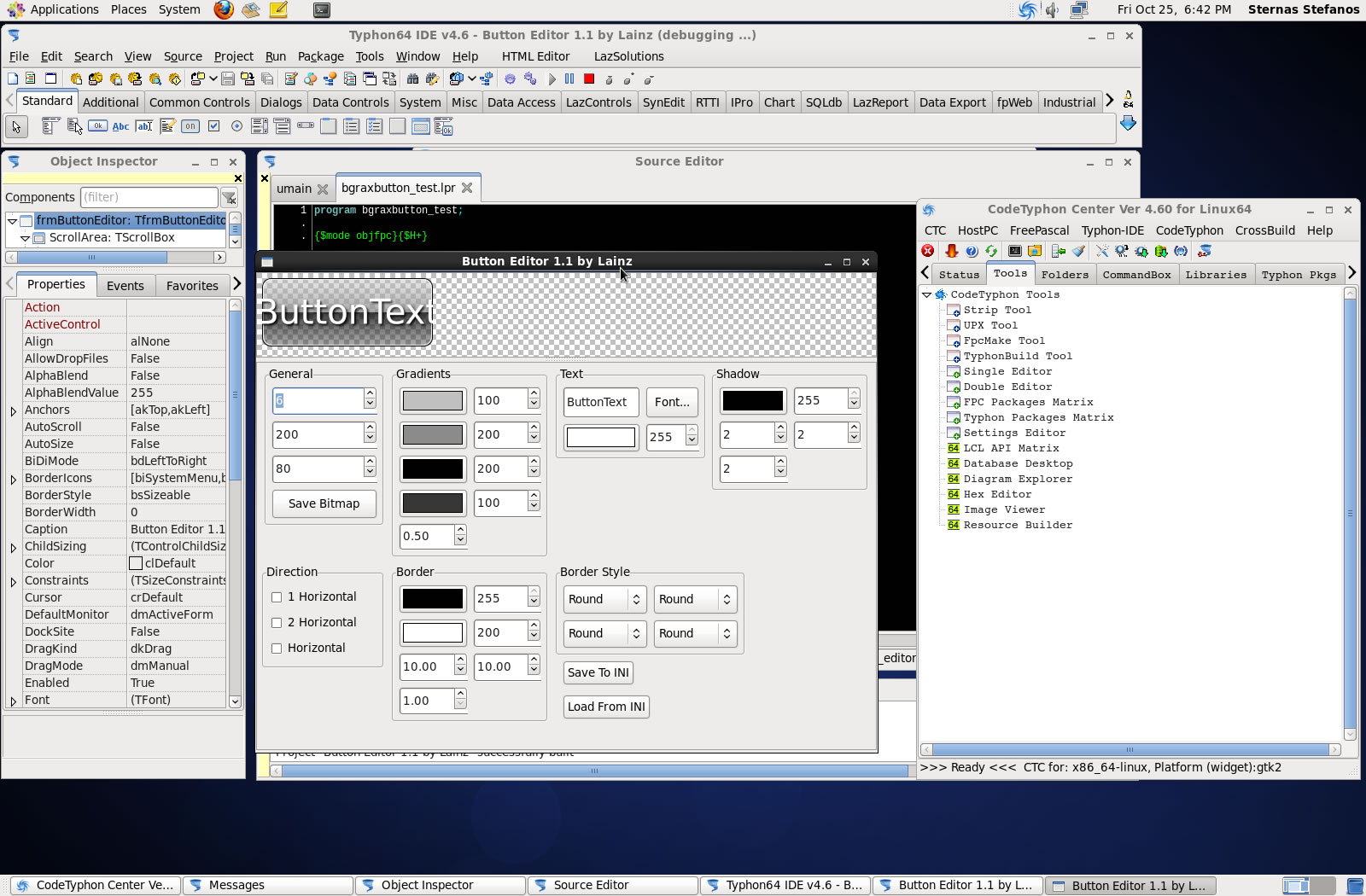Open the Messages window from the taskbar

point(268,885)
